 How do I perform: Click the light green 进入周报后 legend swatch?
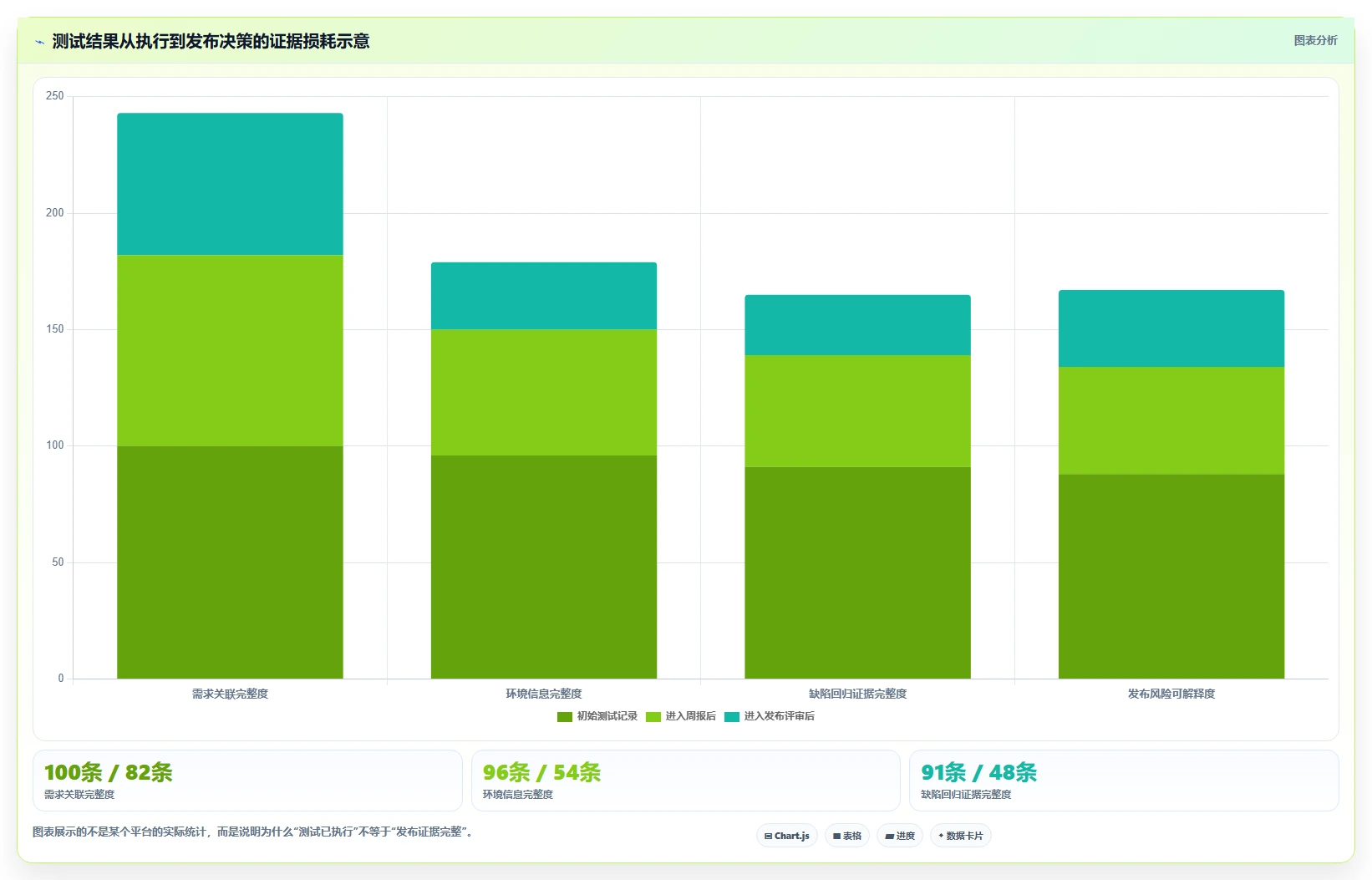pos(653,717)
